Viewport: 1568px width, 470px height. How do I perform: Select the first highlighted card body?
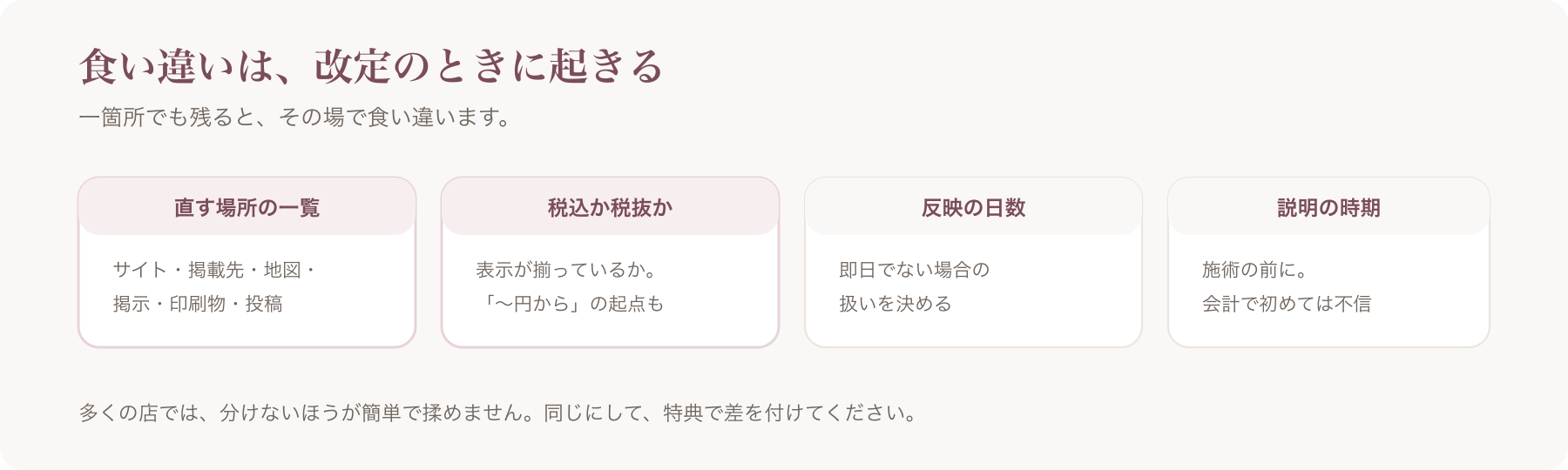point(247,290)
